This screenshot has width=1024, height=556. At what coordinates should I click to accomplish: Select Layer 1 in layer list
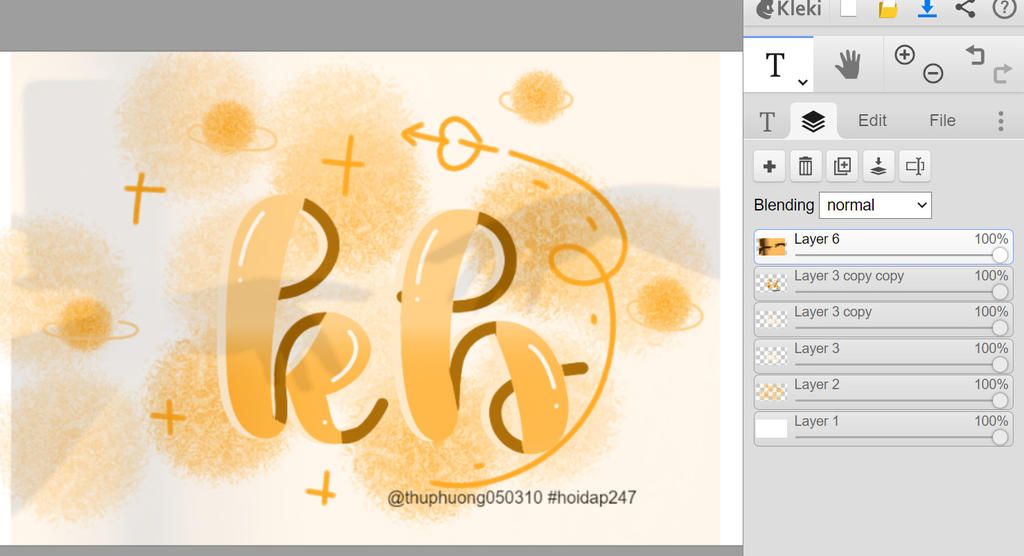(884, 429)
